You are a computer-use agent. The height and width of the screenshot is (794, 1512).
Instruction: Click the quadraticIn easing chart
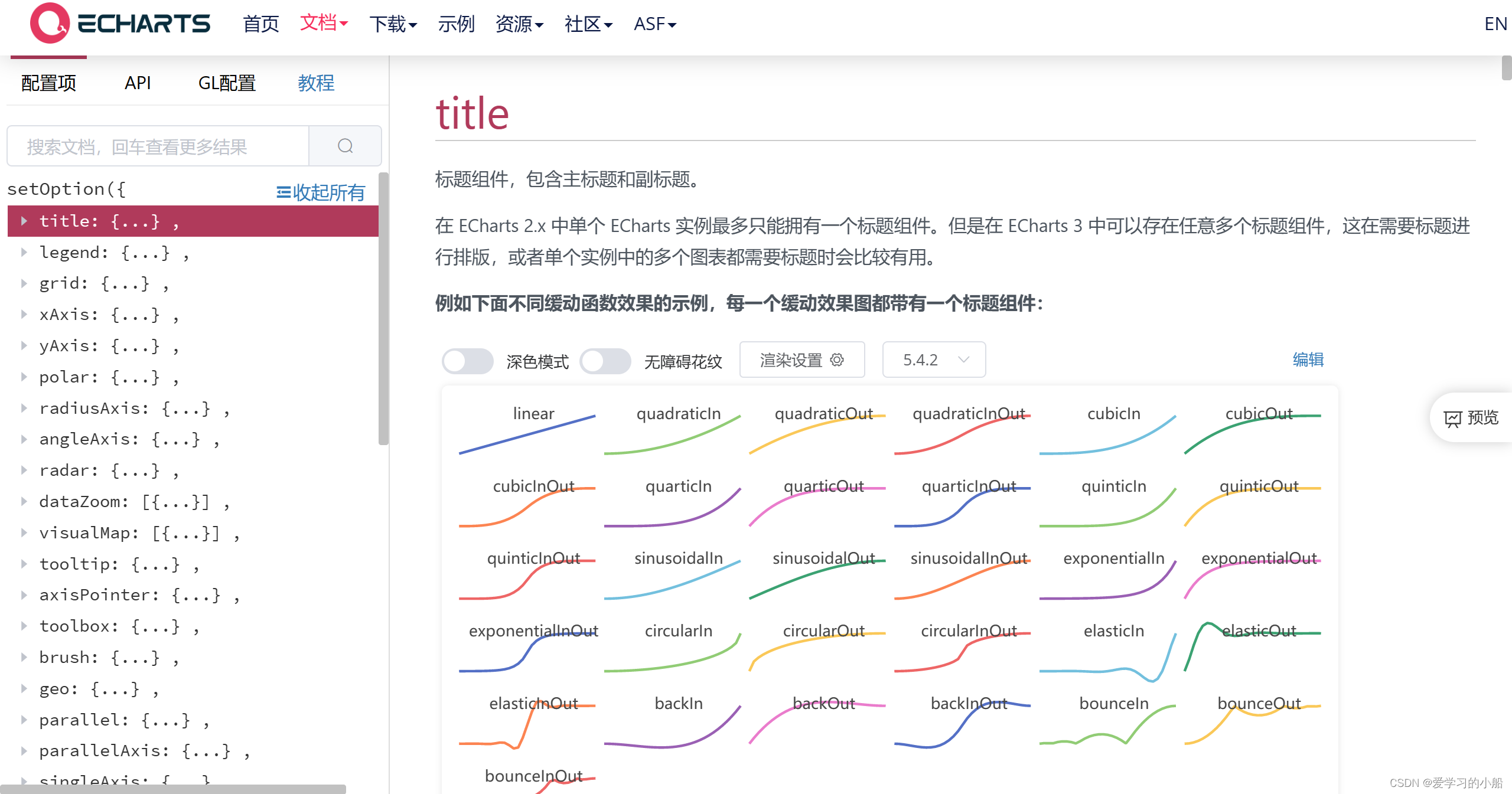coord(673,430)
